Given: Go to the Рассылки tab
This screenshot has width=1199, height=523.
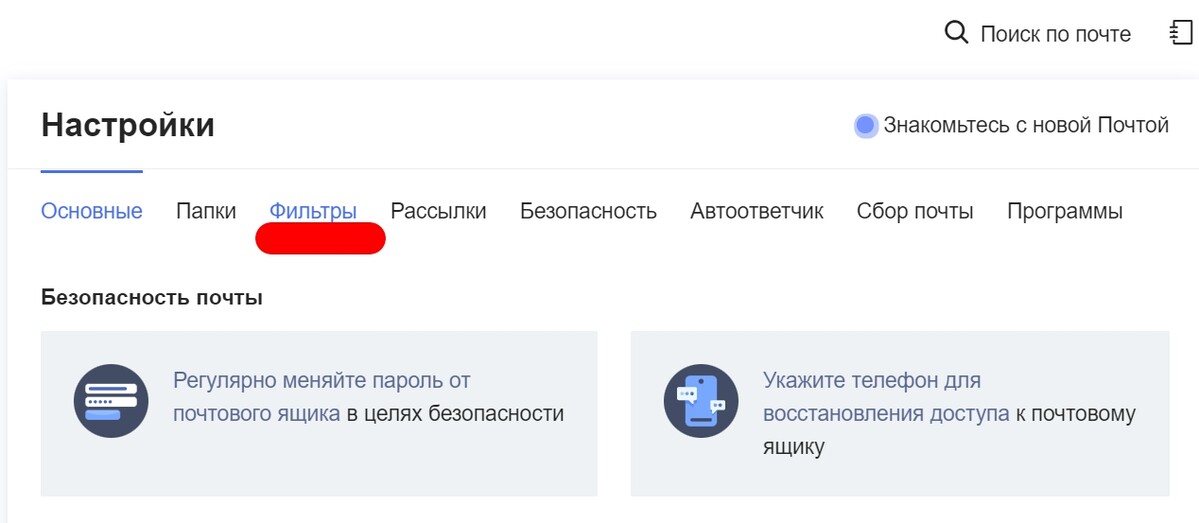Looking at the screenshot, I should point(438,211).
